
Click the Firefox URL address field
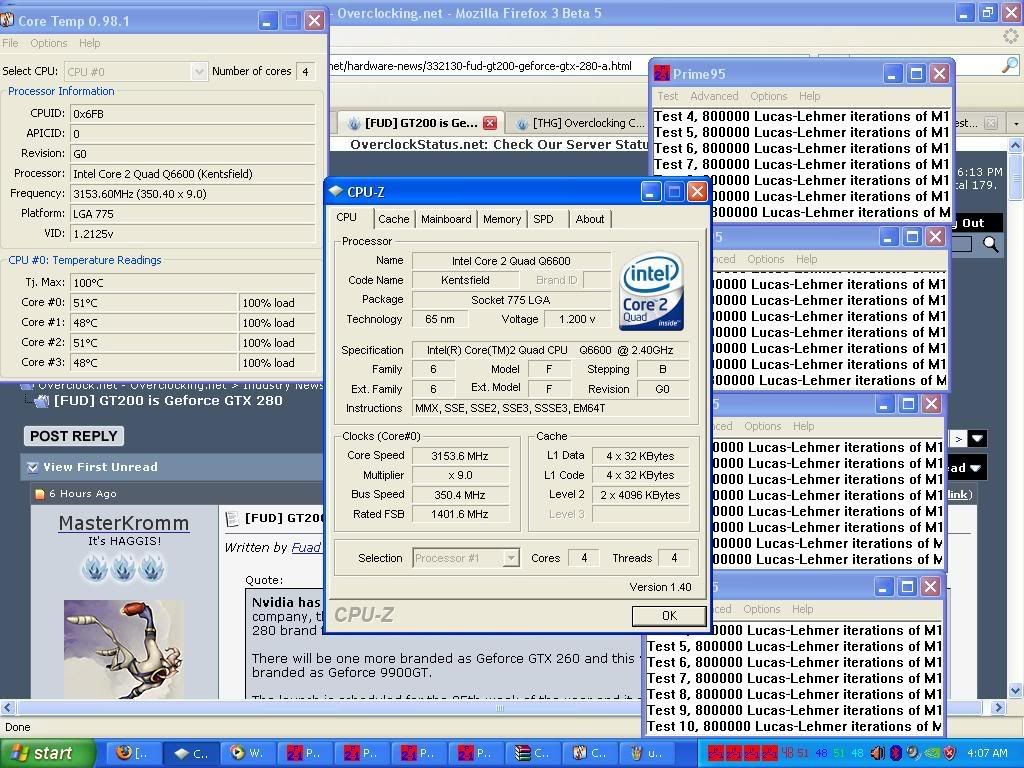coord(568,65)
